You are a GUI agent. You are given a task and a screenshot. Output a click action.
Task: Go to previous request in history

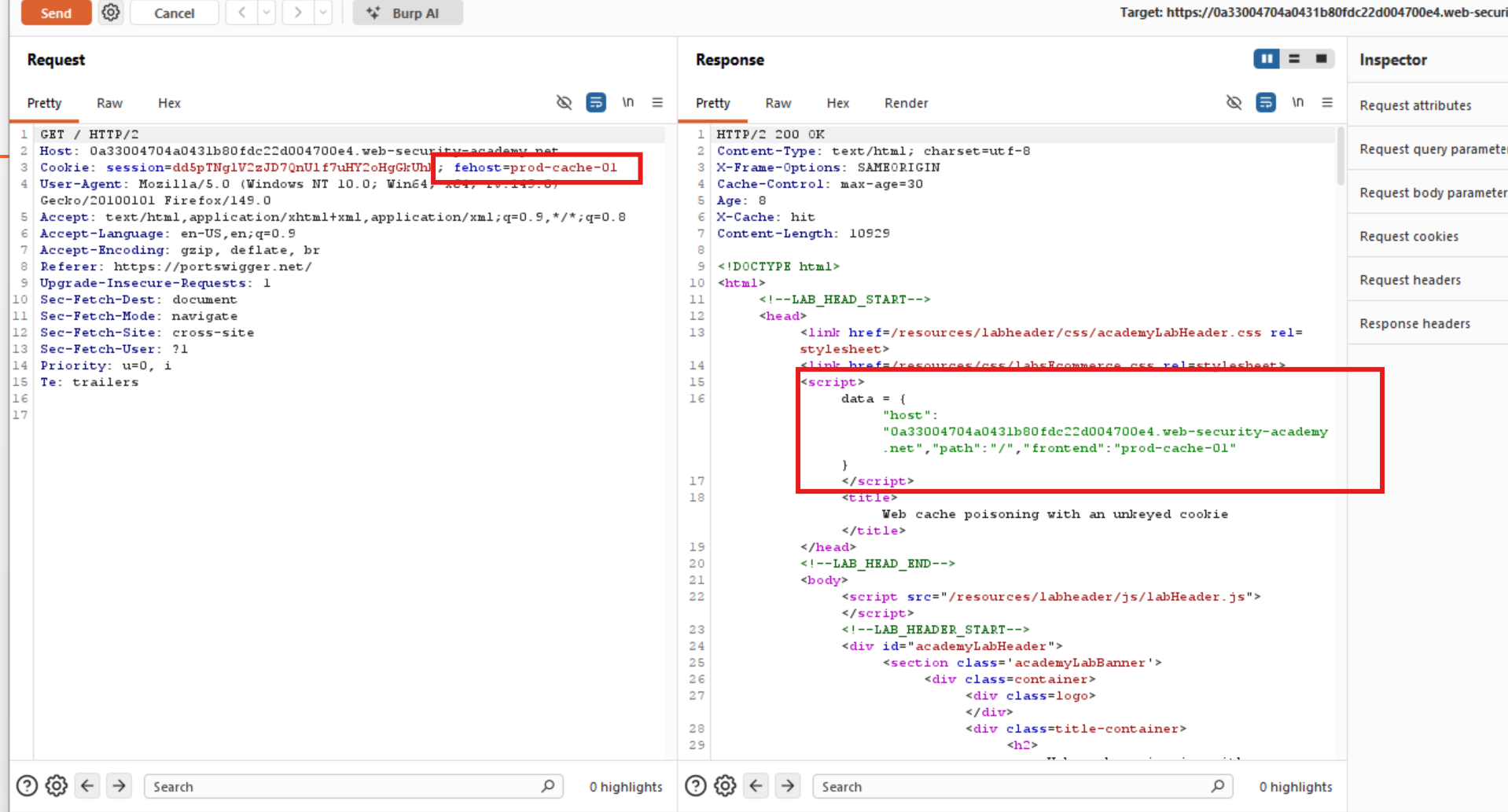pos(242,13)
